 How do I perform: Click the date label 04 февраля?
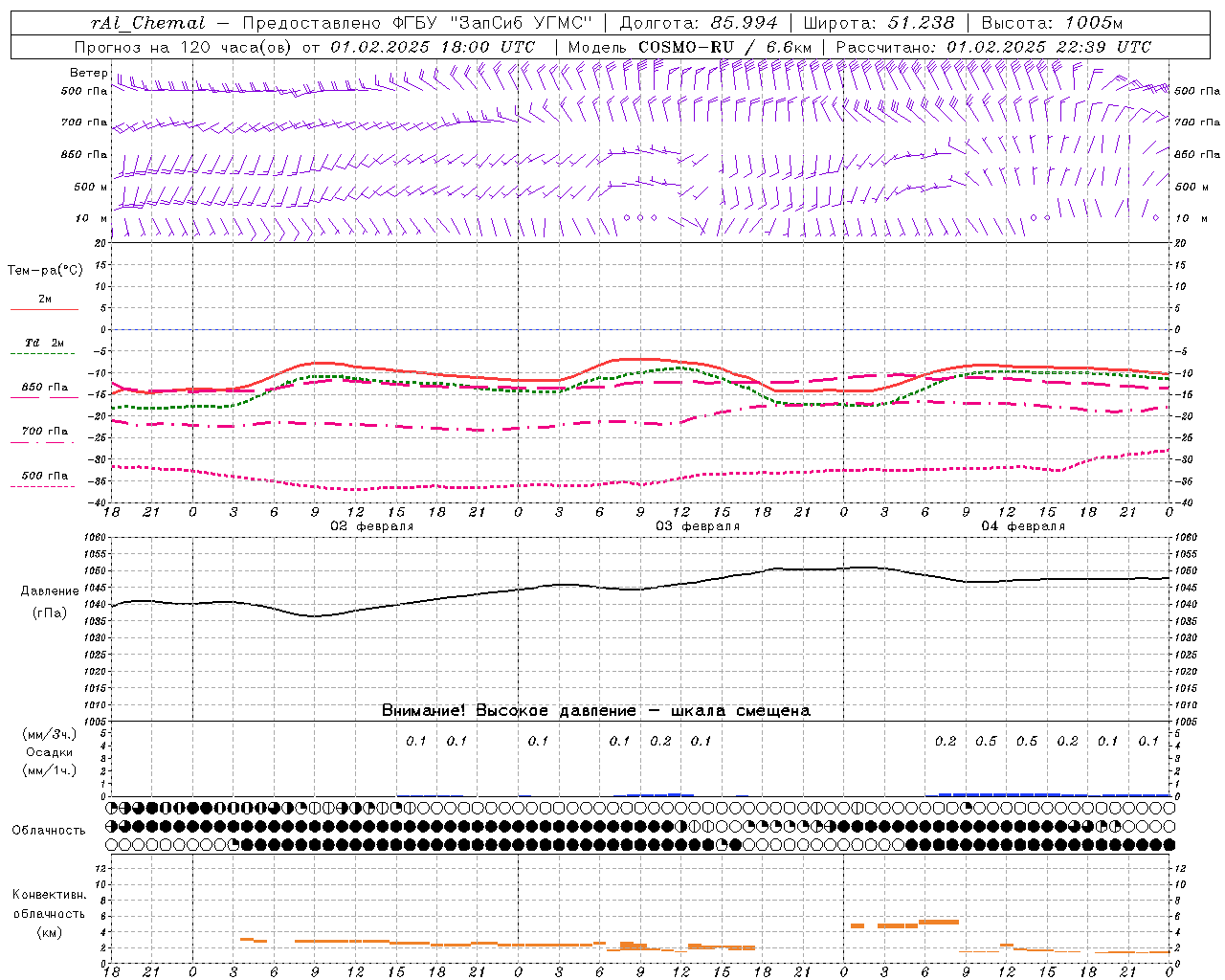pos(1023,526)
